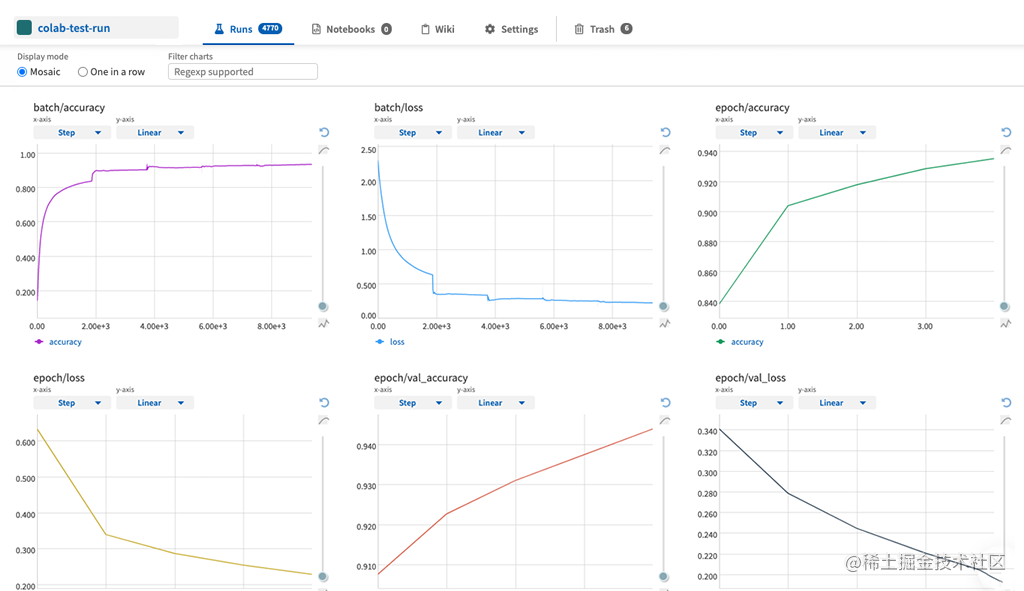Open epoch/val_loss x-axis Step dropdown
Screen dimensions: 1024x591
(x=754, y=403)
